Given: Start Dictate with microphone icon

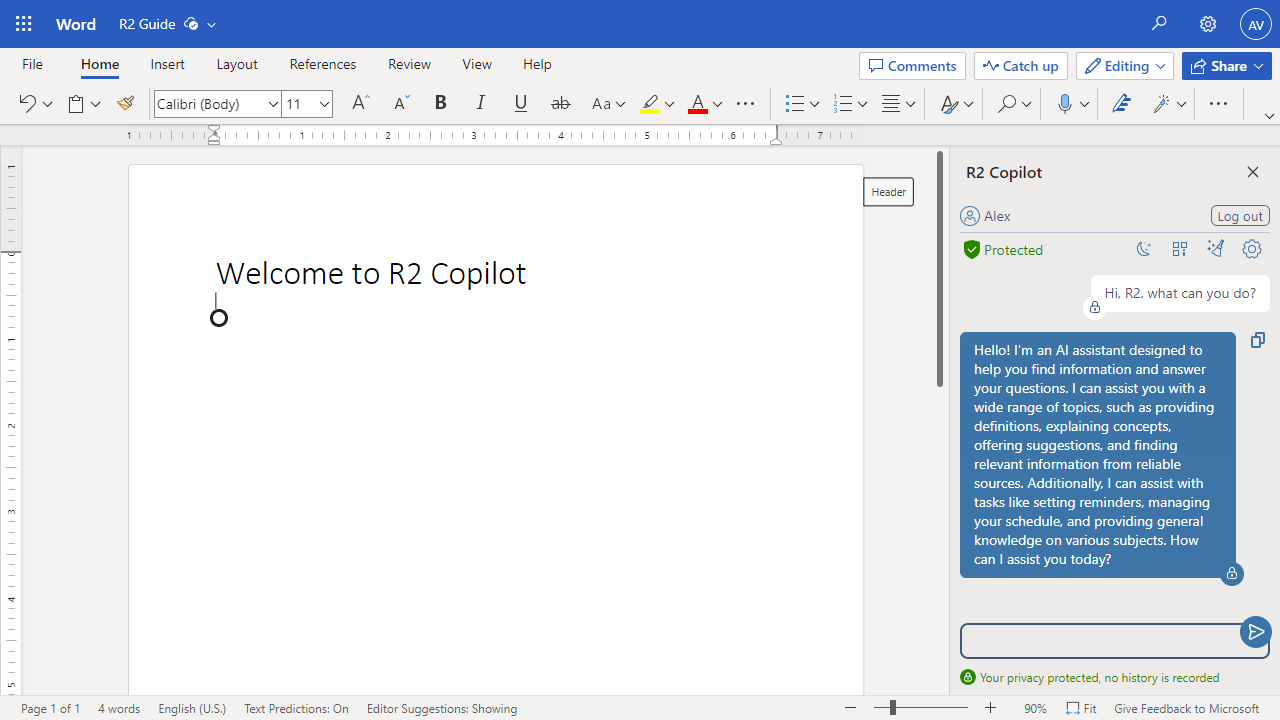Looking at the screenshot, I should (x=1065, y=104).
